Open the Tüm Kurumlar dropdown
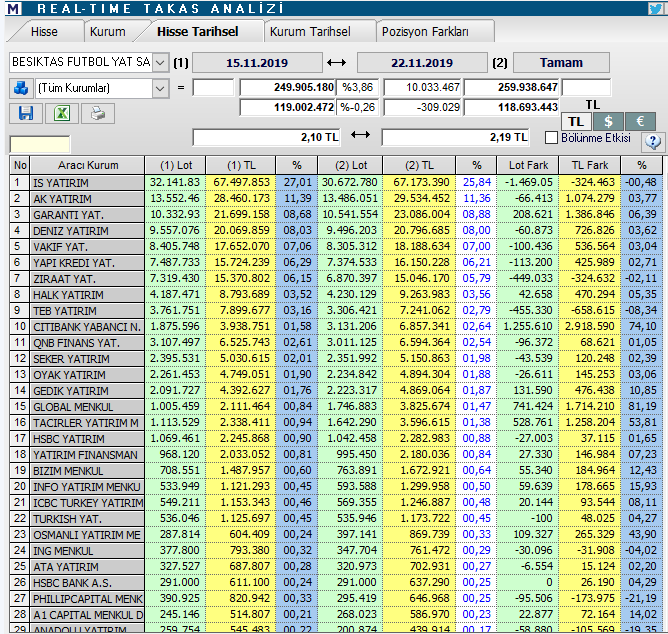The width and height of the screenshot is (668, 634). pyautogui.click(x=160, y=88)
